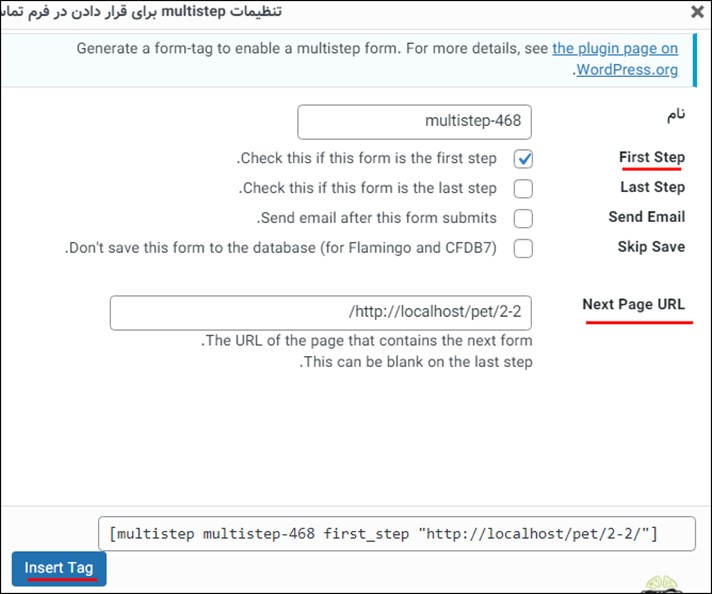Tick the Send Email checkbox

coord(523,218)
